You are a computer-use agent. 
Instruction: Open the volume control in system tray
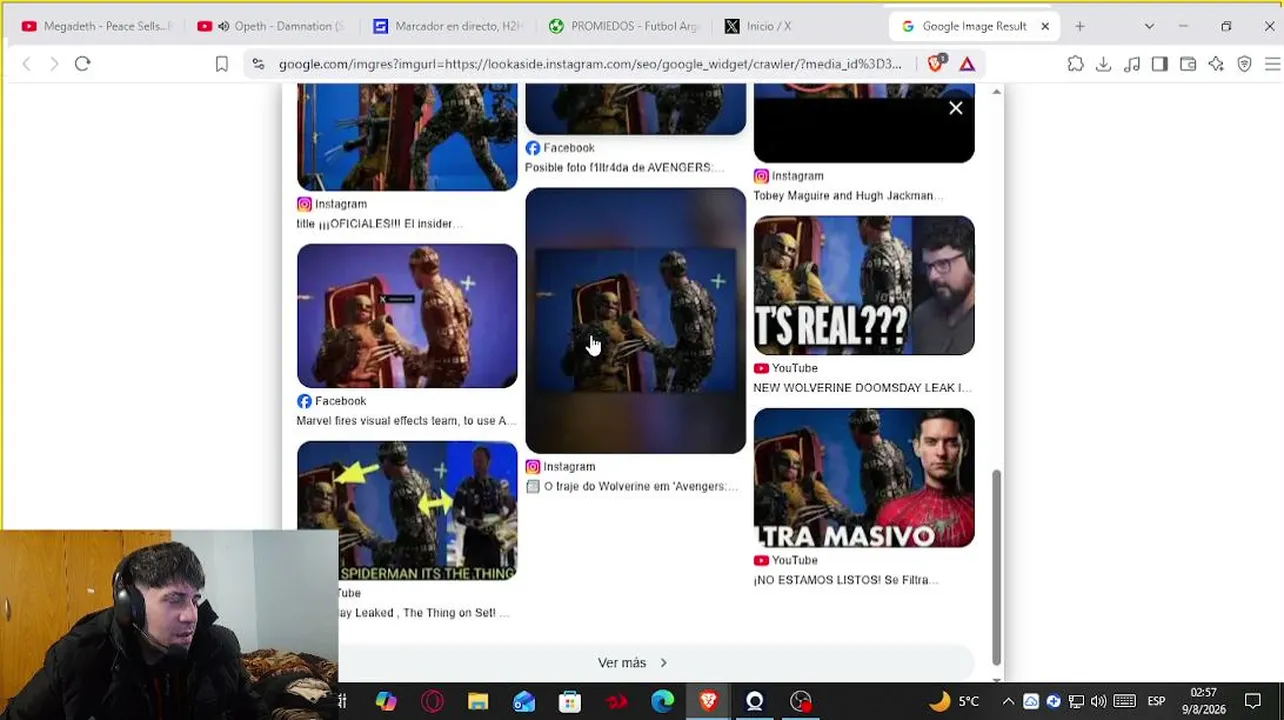coord(1099,702)
